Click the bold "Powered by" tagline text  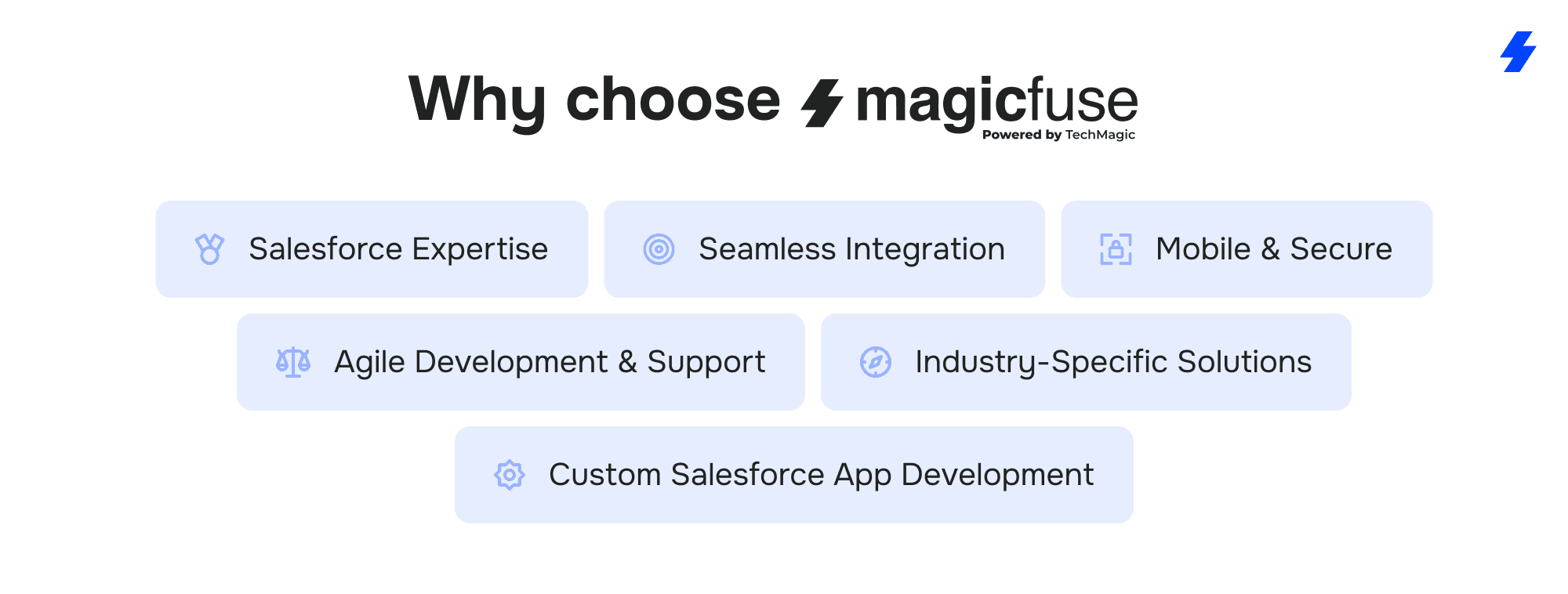coord(1022,135)
